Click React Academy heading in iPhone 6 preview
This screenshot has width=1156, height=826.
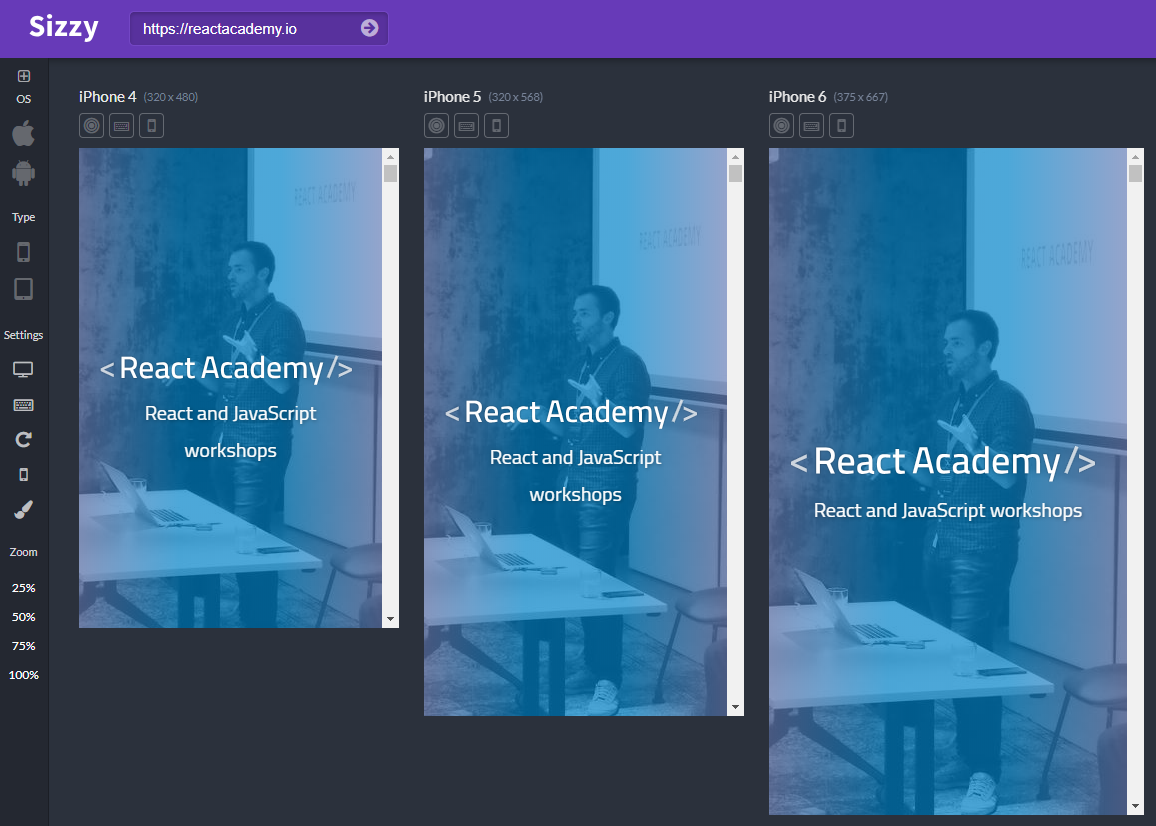pyautogui.click(x=942, y=462)
